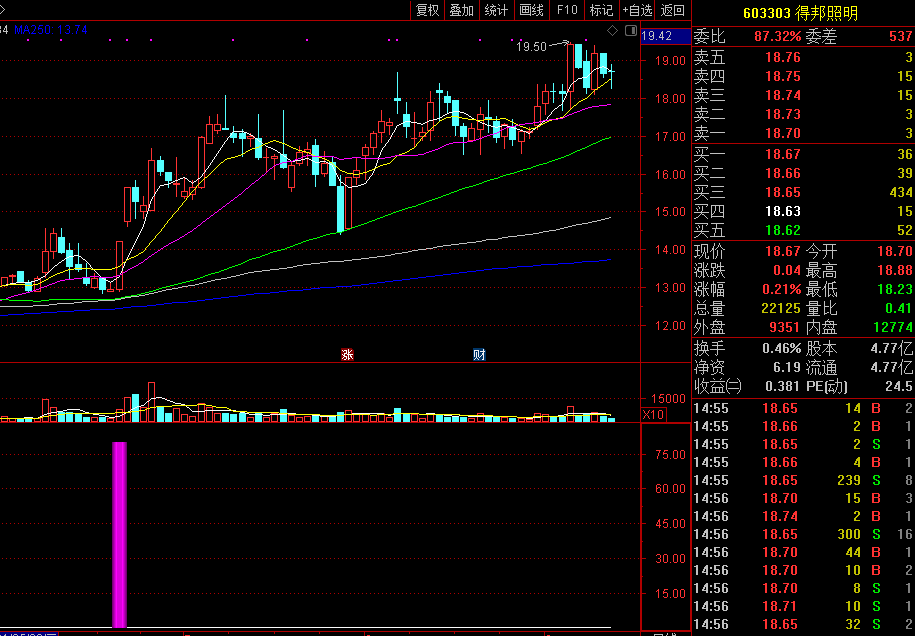Click the 75.00 indicator axis tick
Image resolution: width=915 pixels, height=636 pixels.
[670, 455]
